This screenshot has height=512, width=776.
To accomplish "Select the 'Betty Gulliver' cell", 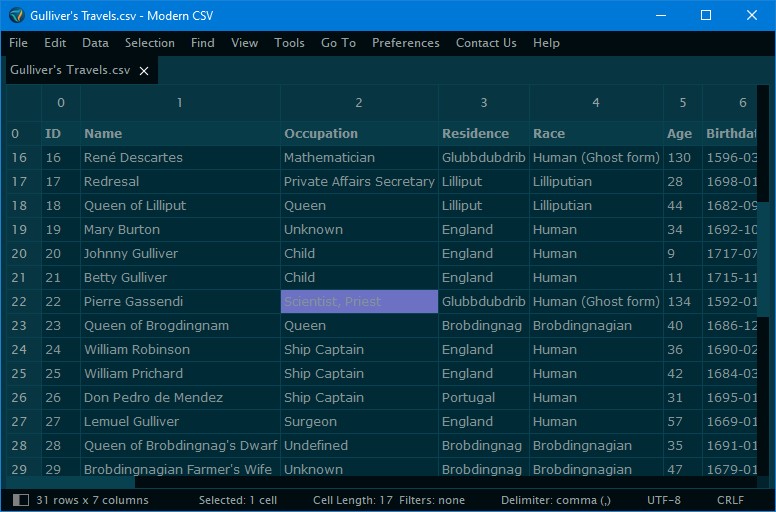I will (x=180, y=278).
